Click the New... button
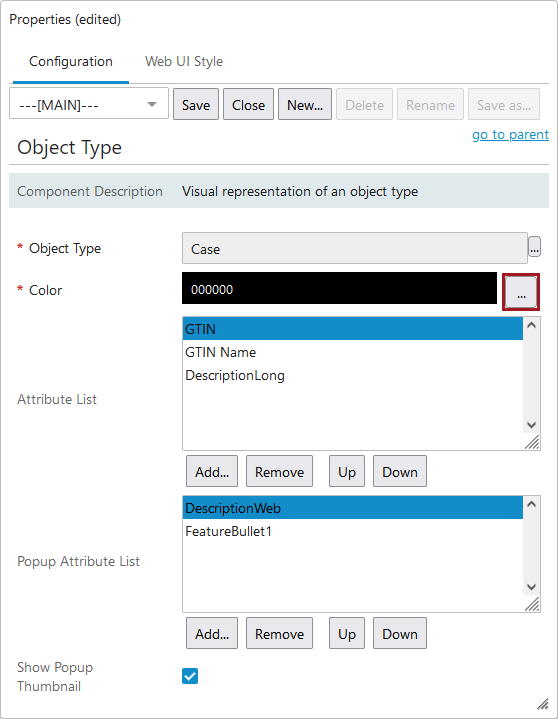 click(x=305, y=105)
